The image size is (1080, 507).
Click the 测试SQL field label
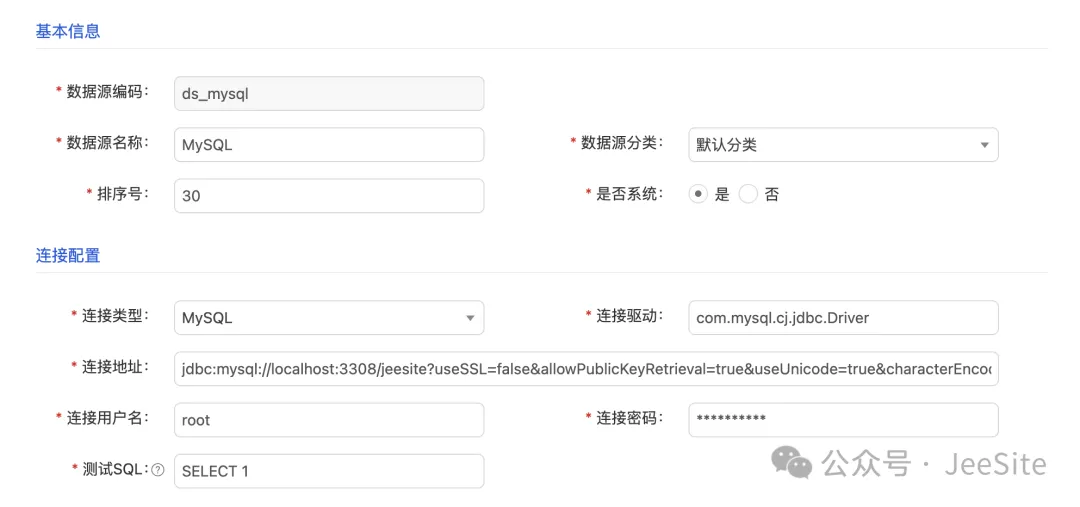click(x=115, y=470)
